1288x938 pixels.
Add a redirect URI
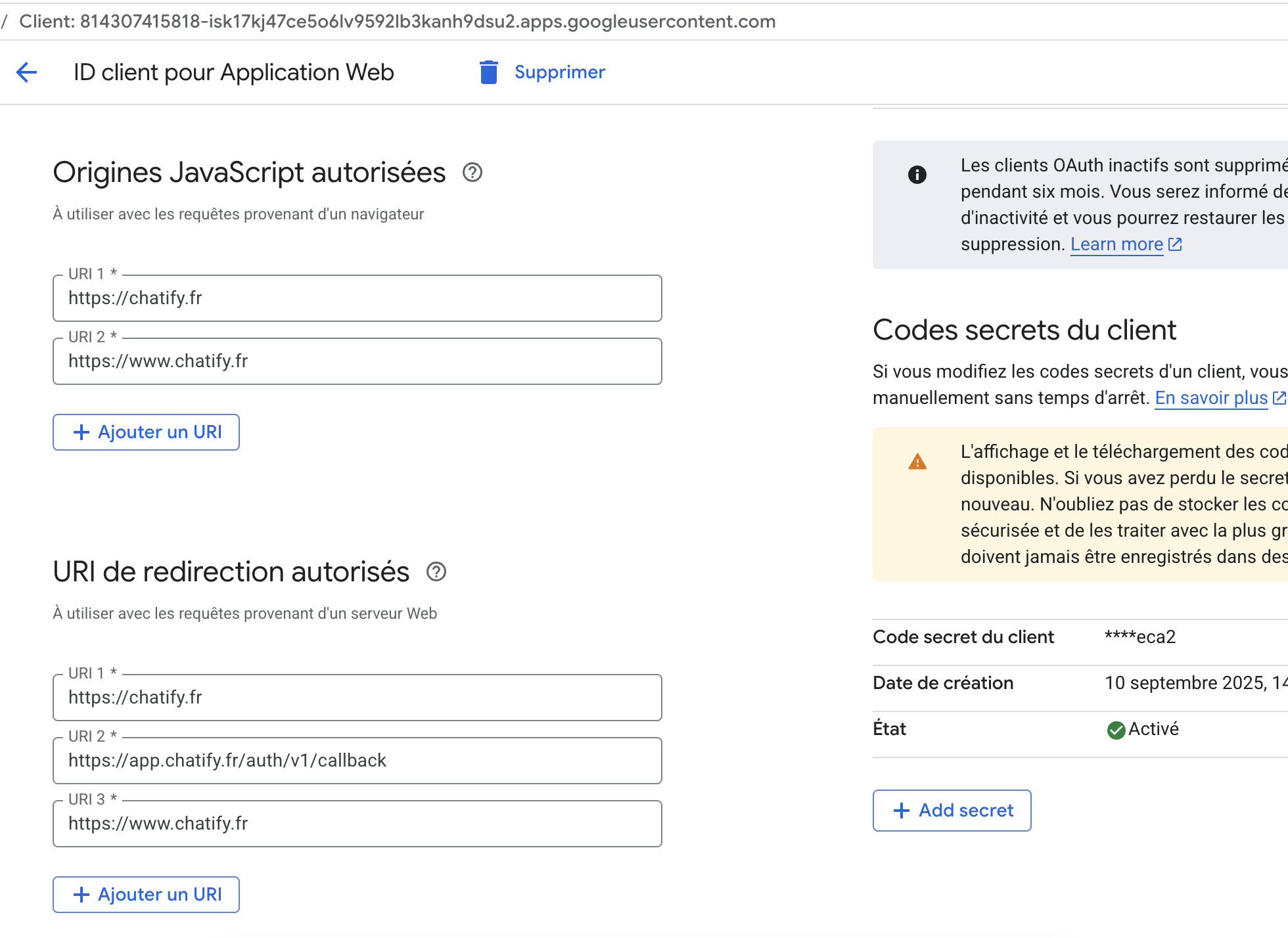click(x=146, y=895)
